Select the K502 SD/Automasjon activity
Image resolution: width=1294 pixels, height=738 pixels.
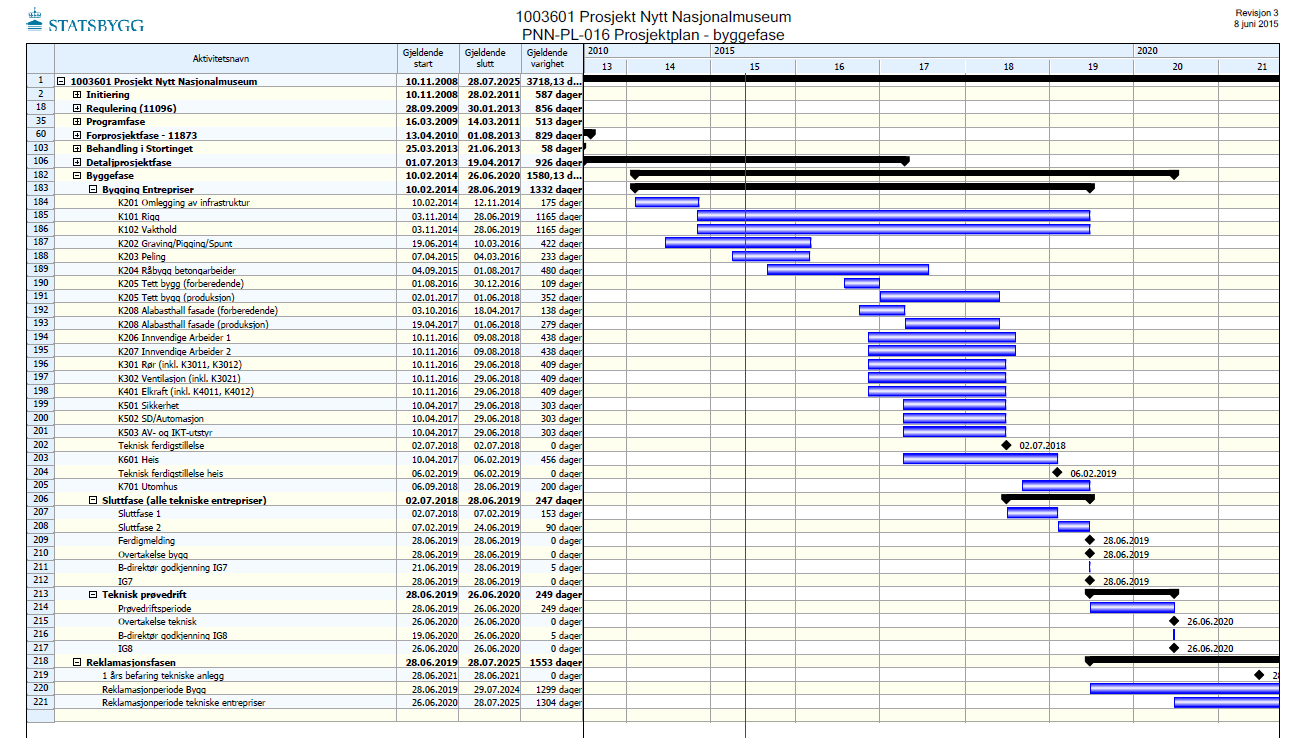[x=304, y=419]
